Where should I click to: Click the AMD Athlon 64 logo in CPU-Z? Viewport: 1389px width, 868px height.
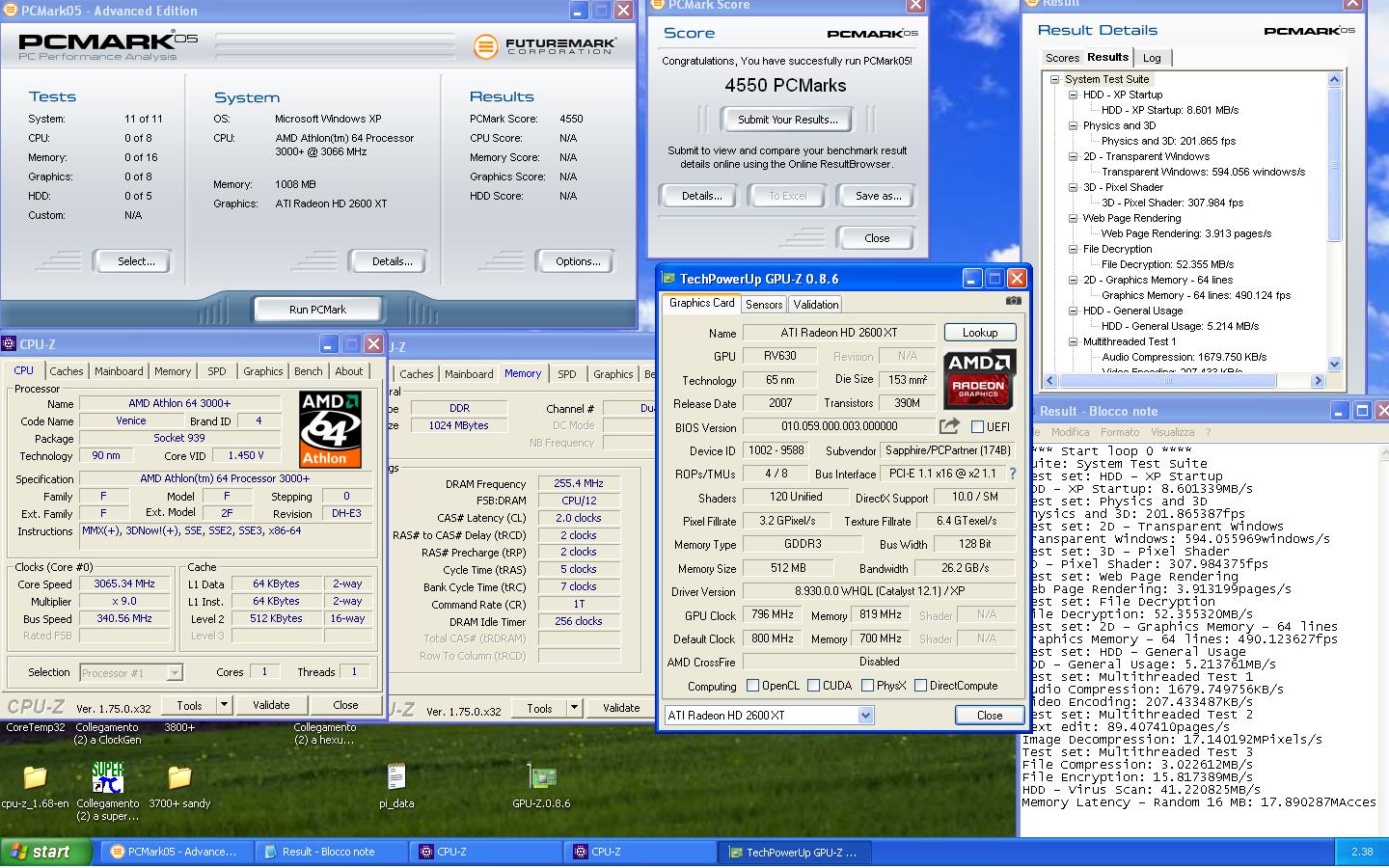point(330,429)
